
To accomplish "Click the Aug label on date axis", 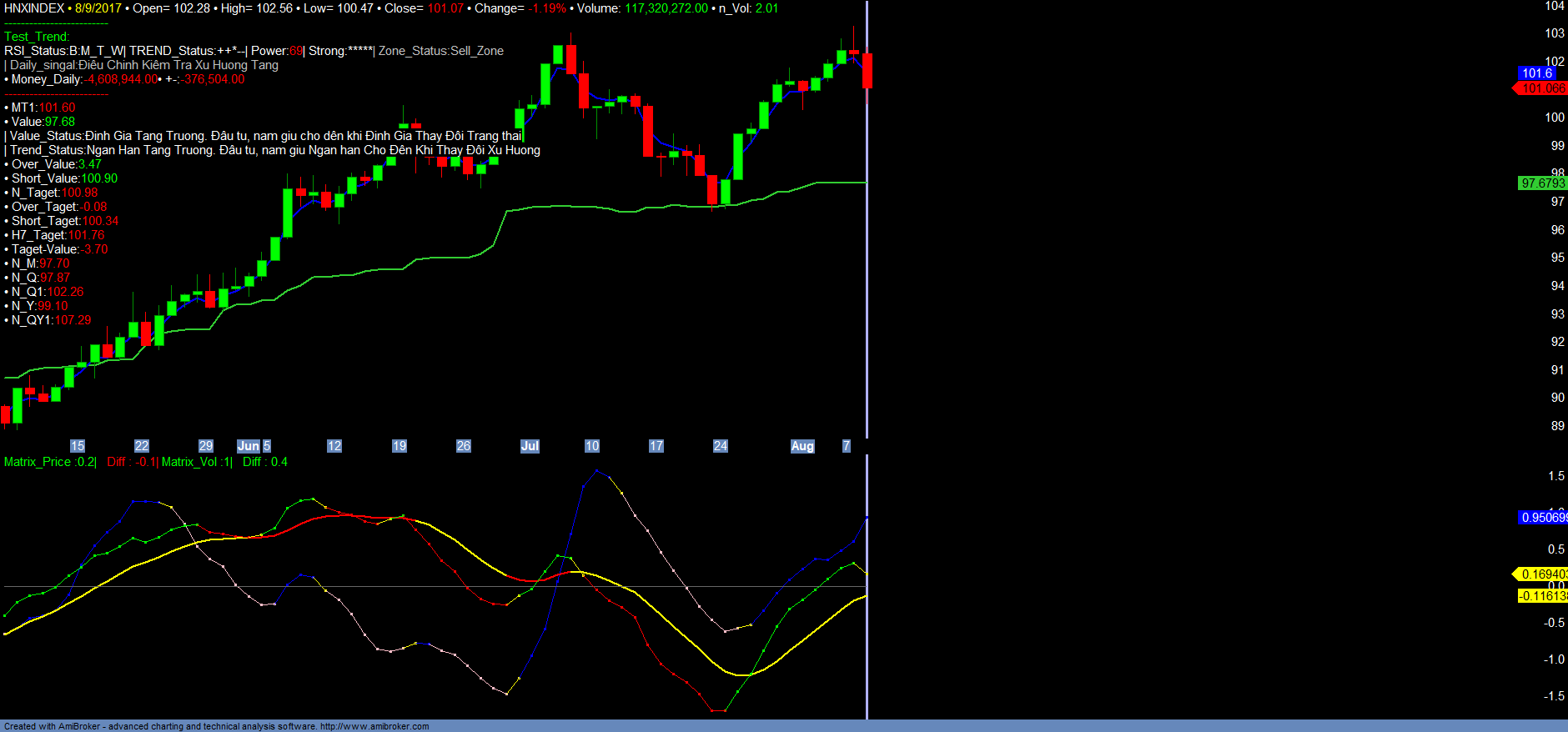I will coord(802,446).
